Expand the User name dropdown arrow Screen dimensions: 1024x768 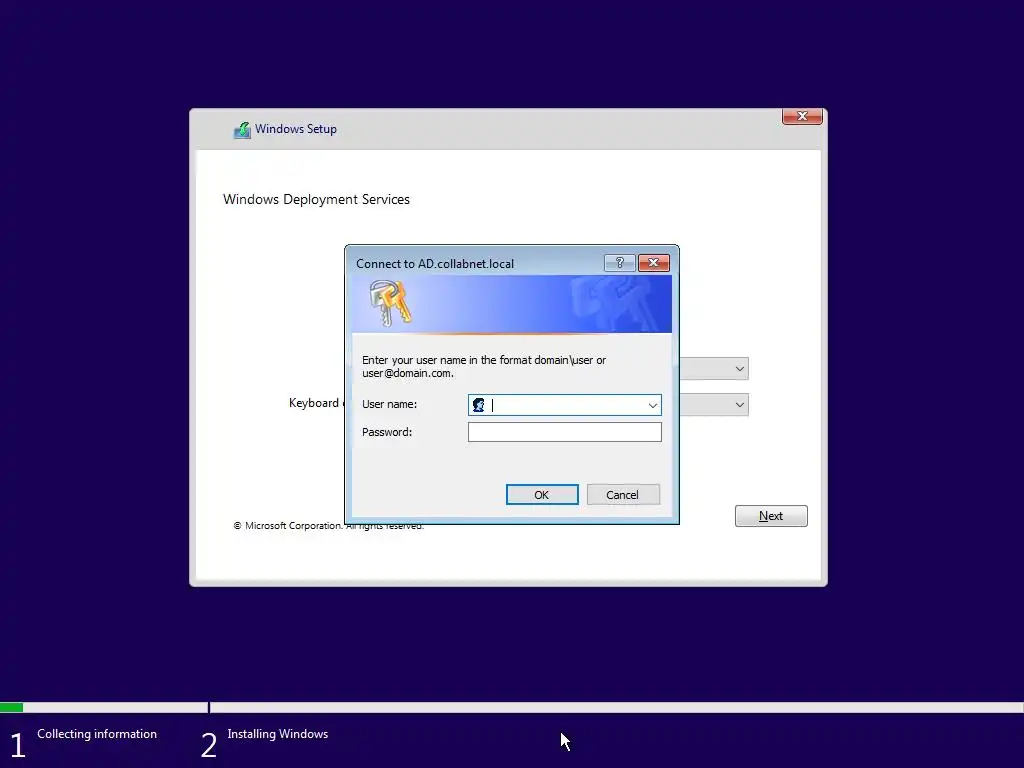[x=652, y=406]
